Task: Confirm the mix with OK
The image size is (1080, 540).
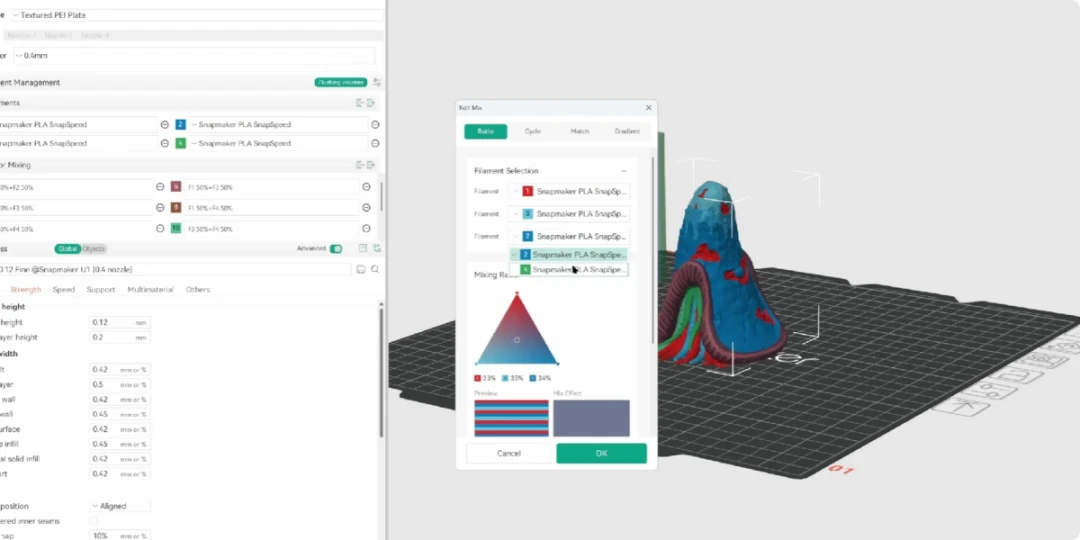Action: (601, 453)
